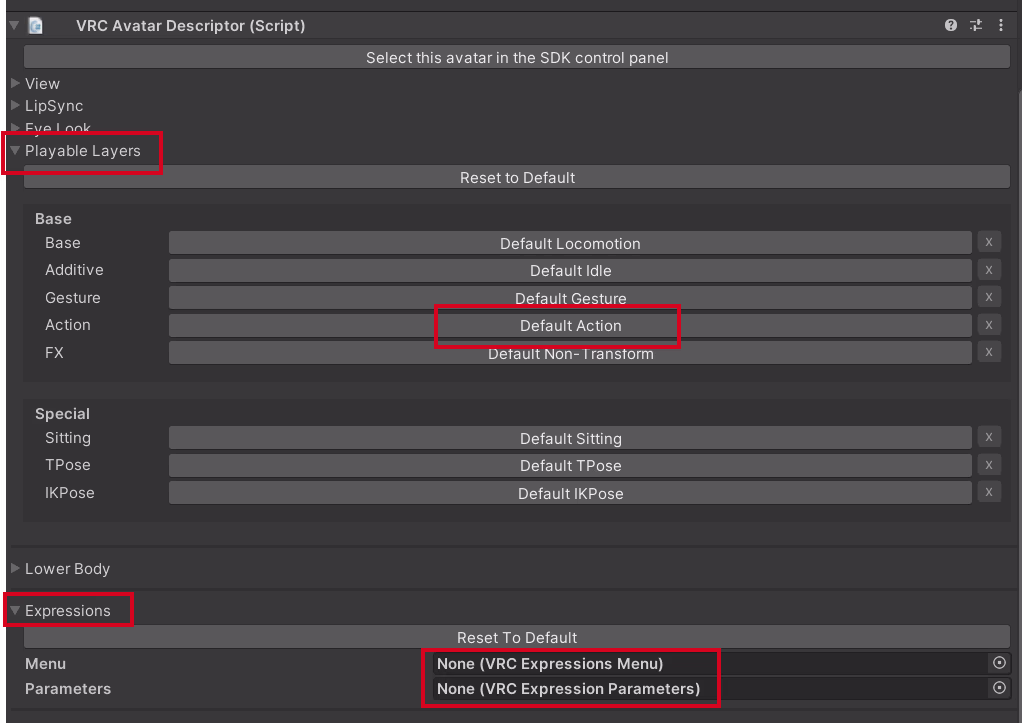This screenshot has height=723, width=1022.
Task: Click the Additive layer label
Action: click(x=74, y=270)
